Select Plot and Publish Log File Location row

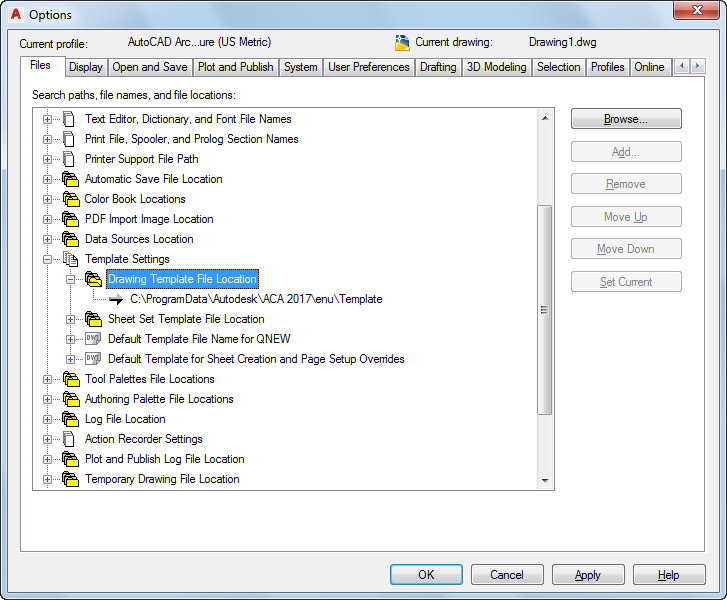pyautogui.click(x=165, y=459)
